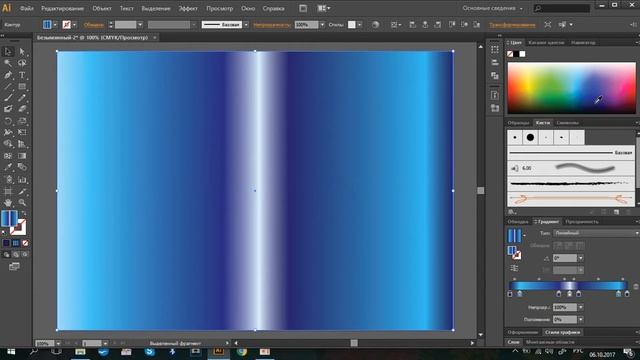Select the Symbol Sprayer tool
Image resolution: width=640 pixels, height=360 pixels.
8,180
